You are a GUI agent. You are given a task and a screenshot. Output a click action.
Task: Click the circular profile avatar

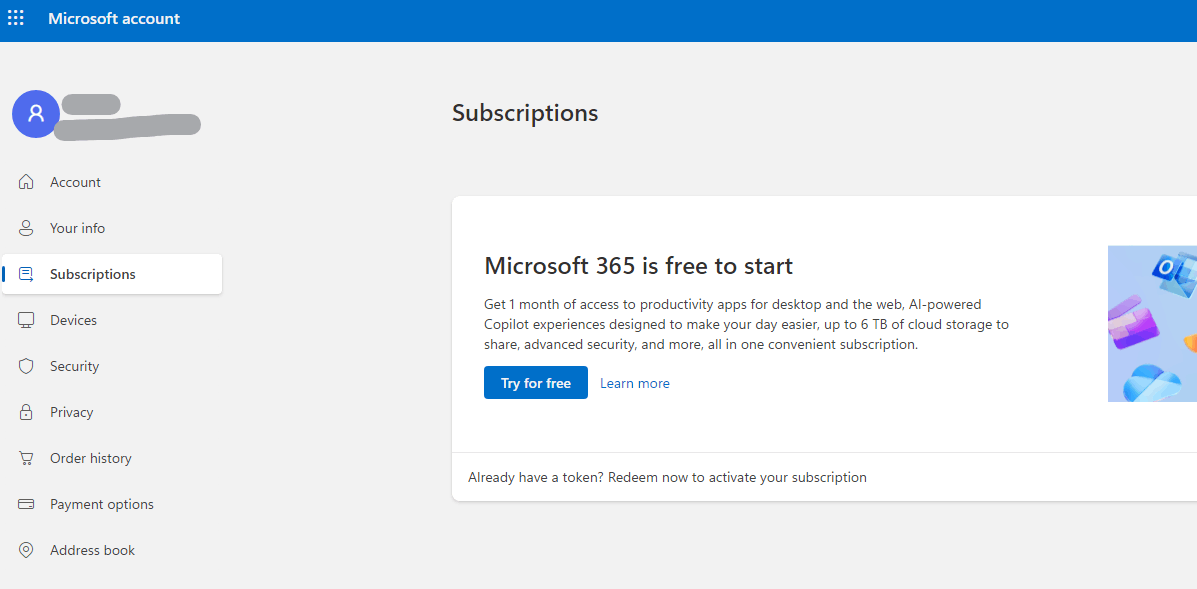[x=35, y=114]
